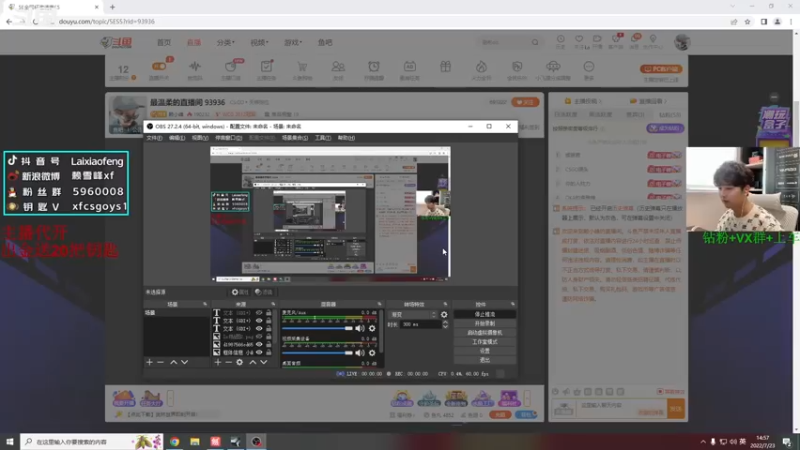Move scene up in Scenes panel
Viewport: 800px width, 450px height.
coord(173,362)
